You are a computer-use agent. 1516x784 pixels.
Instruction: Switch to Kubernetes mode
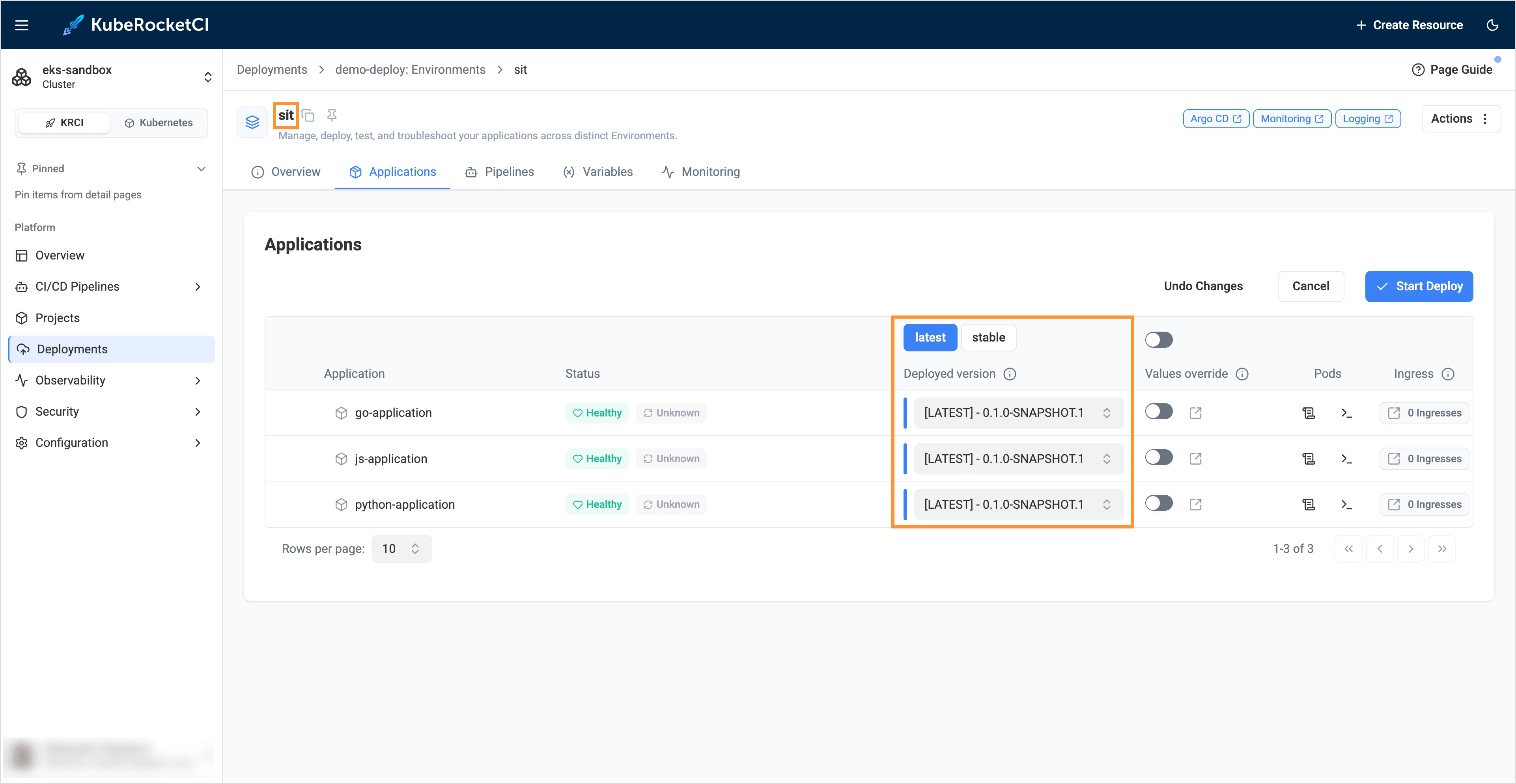[x=158, y=122]
